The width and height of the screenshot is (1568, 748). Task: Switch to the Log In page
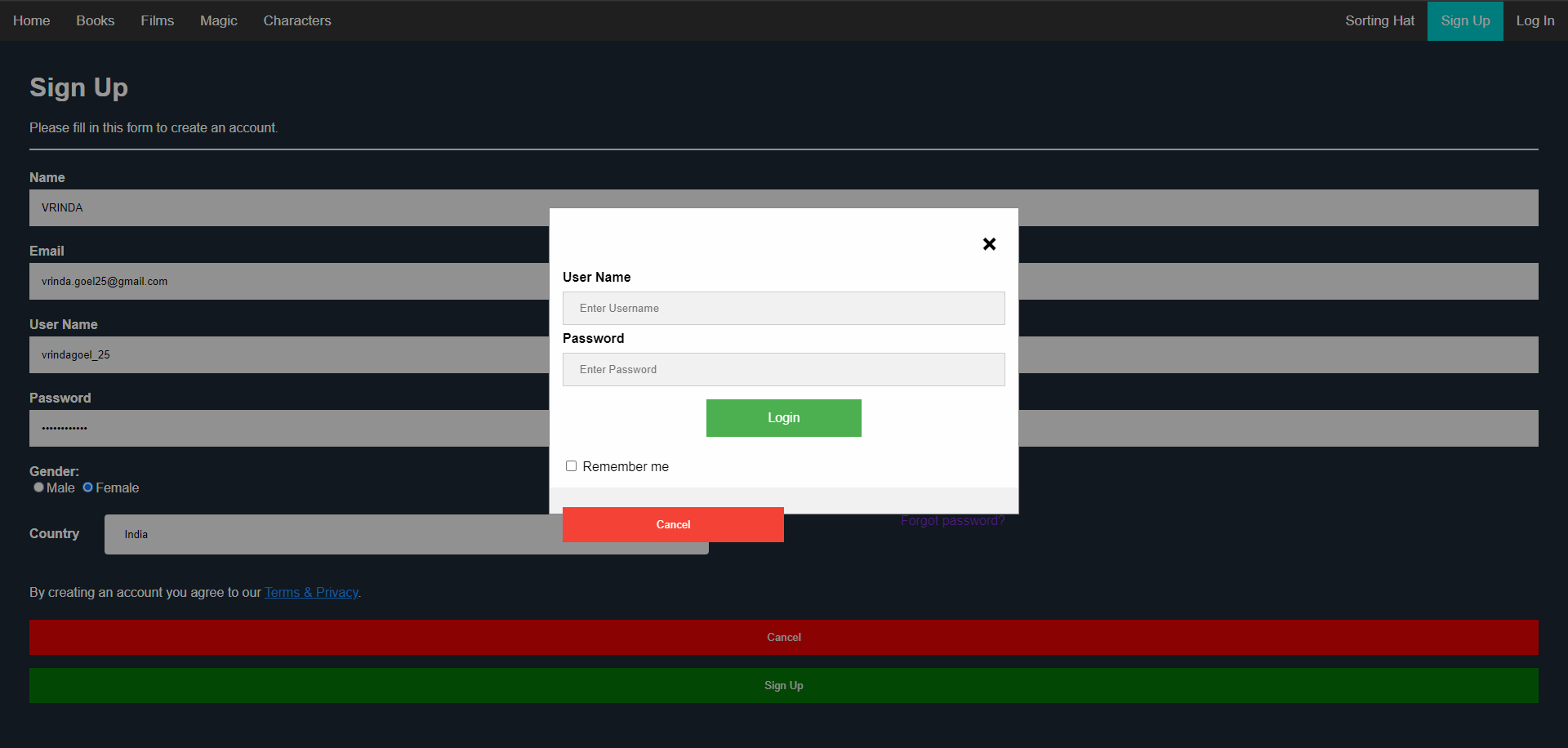(1535, 20)
